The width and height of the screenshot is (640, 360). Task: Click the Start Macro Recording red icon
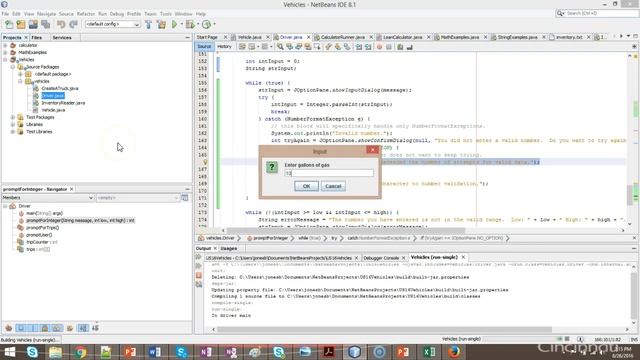click(x=379, y=47)
